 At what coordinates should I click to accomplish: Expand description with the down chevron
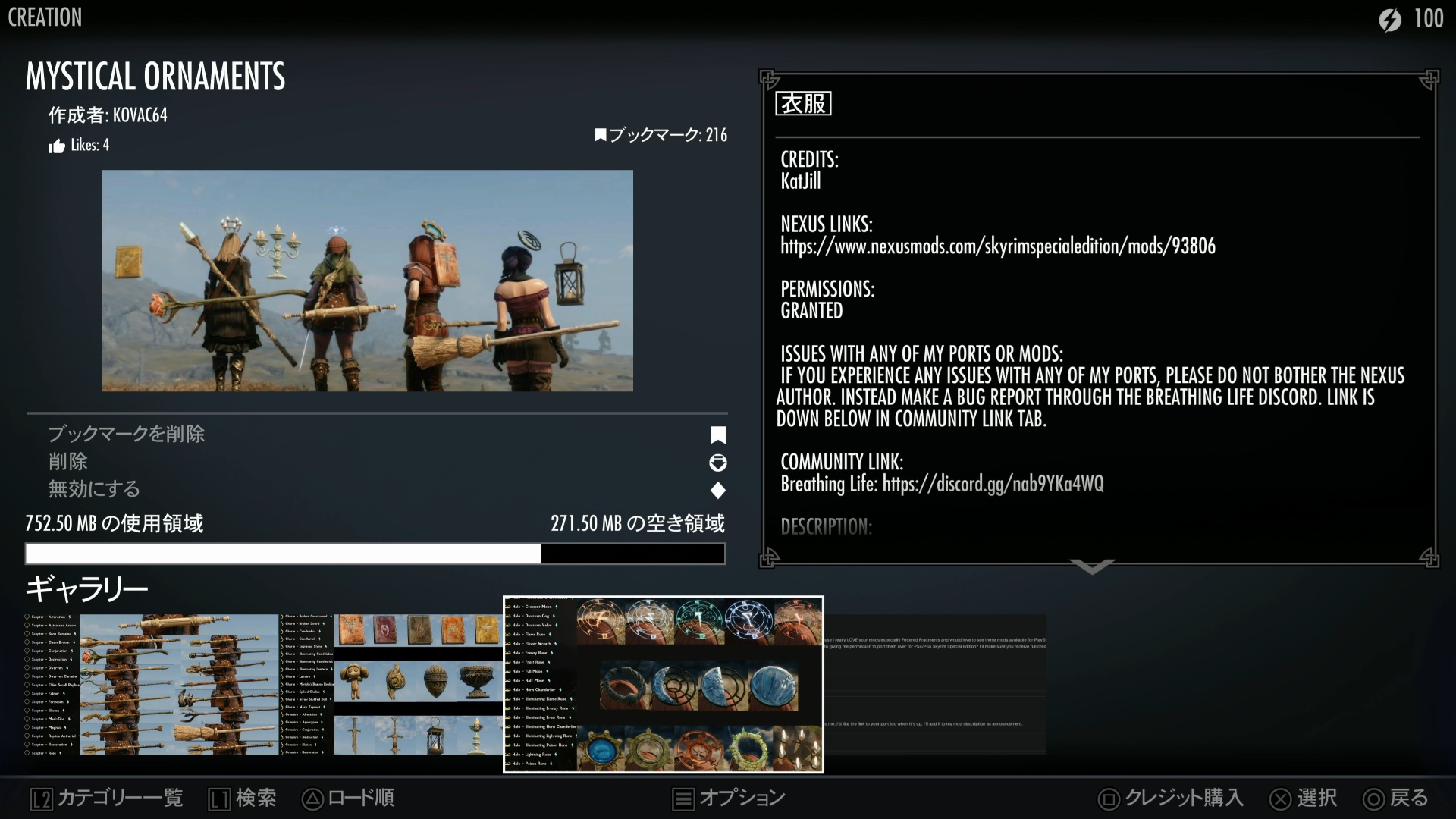(1091, 566)
